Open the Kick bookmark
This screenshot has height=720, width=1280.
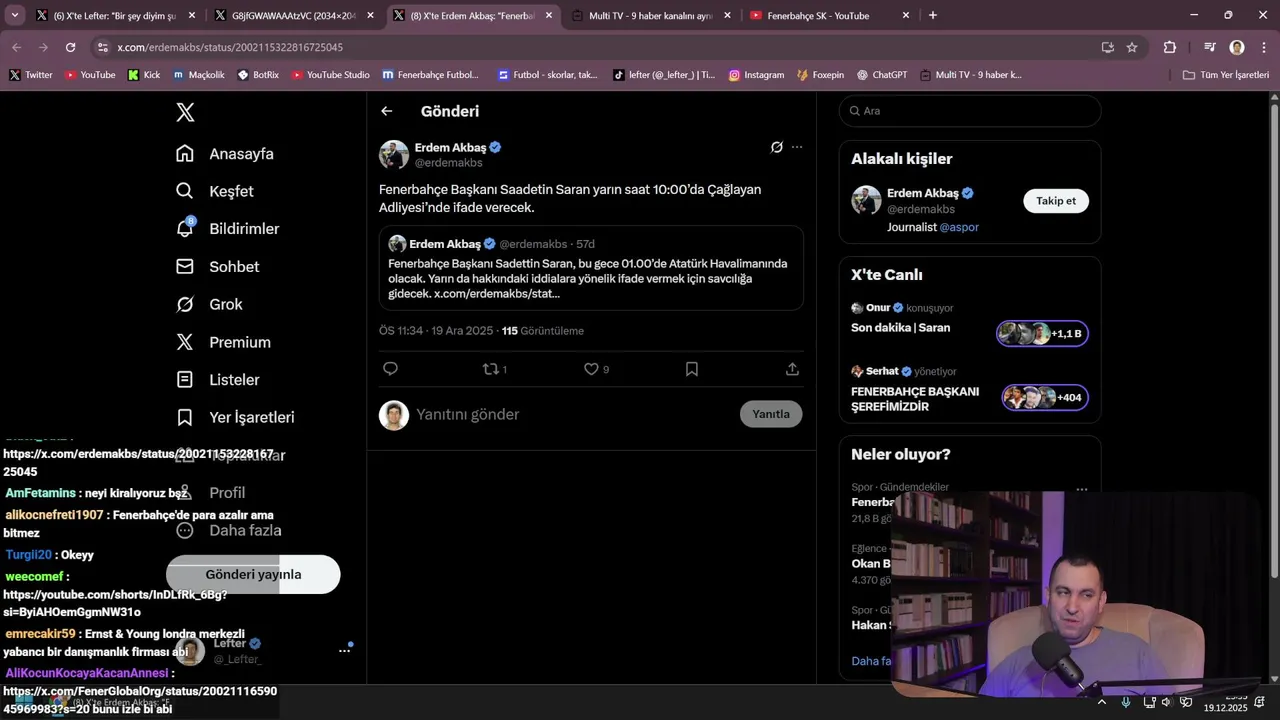pos(144,75)
